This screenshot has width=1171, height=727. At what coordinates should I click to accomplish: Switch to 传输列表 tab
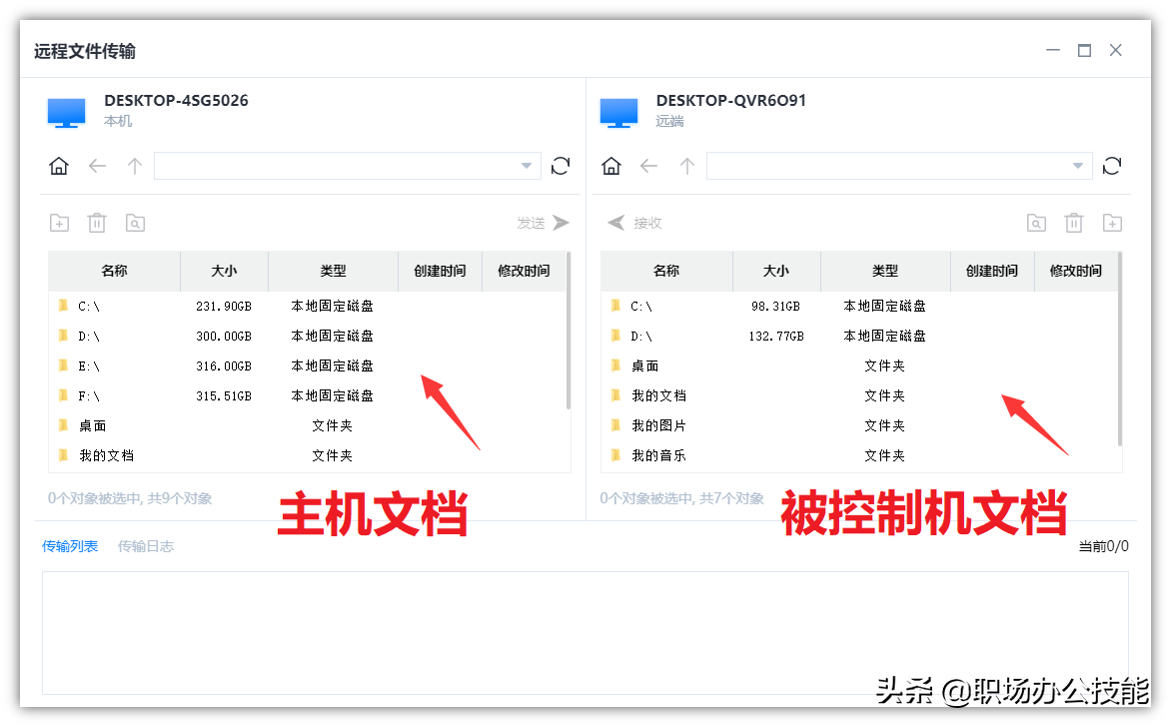(x=69, y=546)
